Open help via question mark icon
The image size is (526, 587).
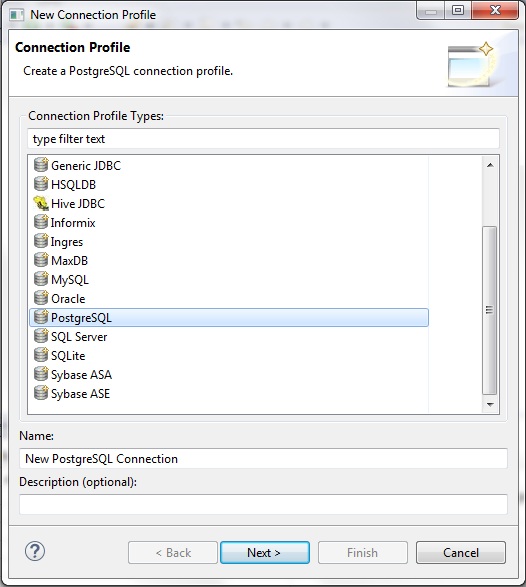(35, 551)
